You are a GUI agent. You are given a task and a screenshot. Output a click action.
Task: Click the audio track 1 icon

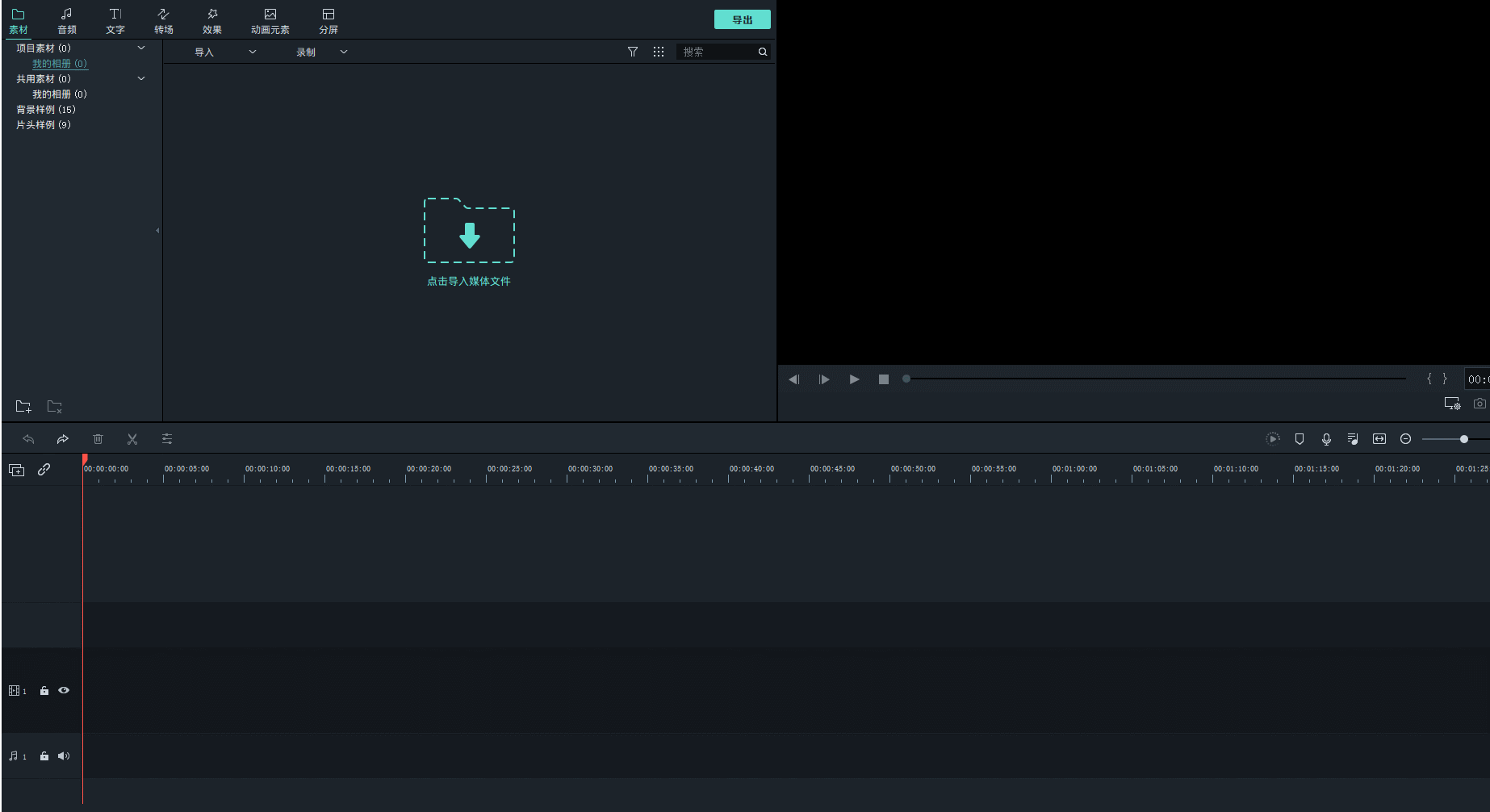click(13, 756)
